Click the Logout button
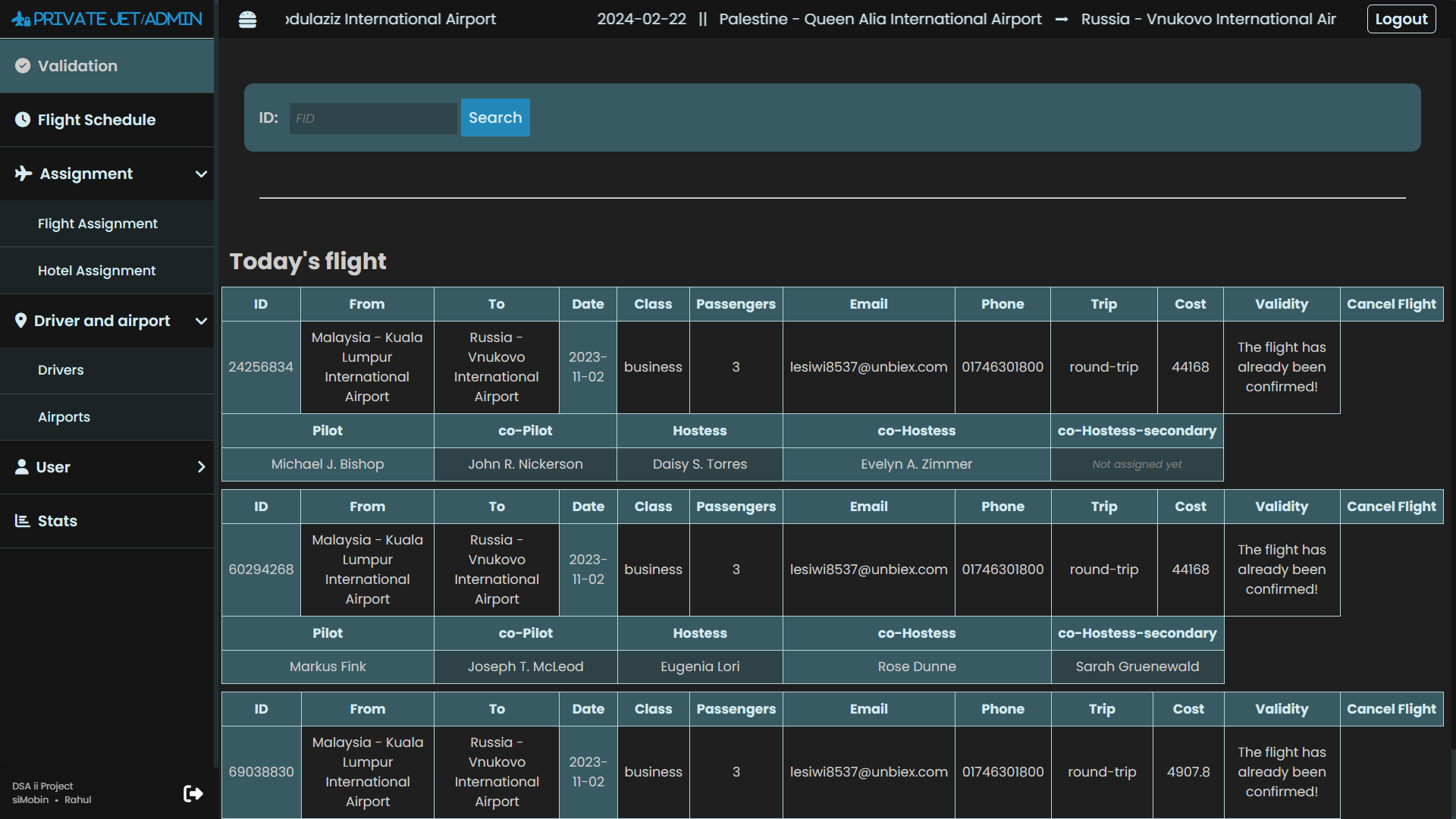Viewport: 1456px width, 819px height. [x=1401, y=19]
